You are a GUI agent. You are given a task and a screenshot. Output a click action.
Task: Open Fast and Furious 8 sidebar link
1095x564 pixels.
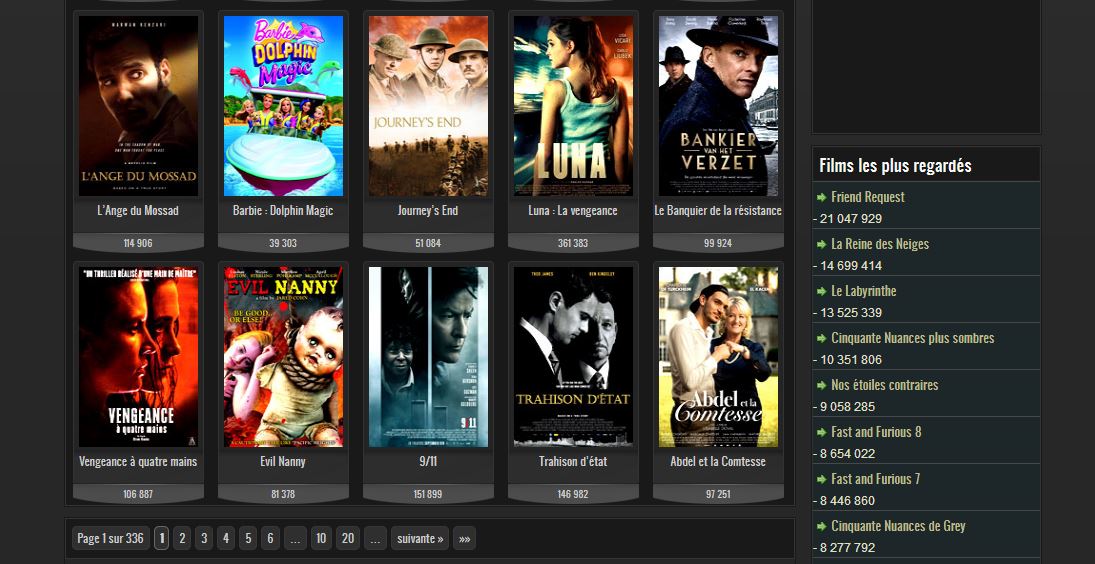point(876,431)
